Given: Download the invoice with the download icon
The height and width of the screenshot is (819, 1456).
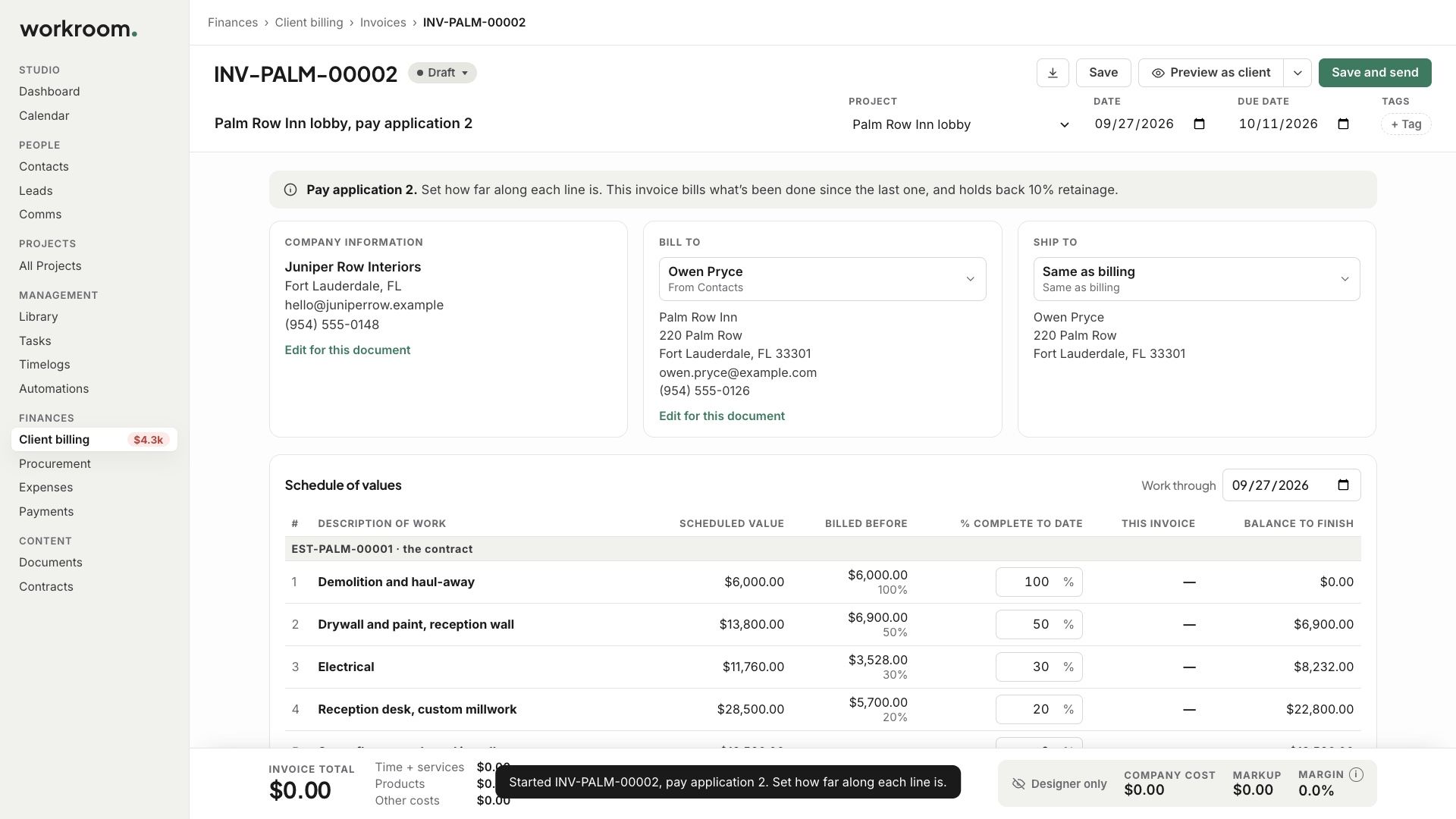Looking at the screenshot, I should pyautogui.click(x=1053, y=73).
